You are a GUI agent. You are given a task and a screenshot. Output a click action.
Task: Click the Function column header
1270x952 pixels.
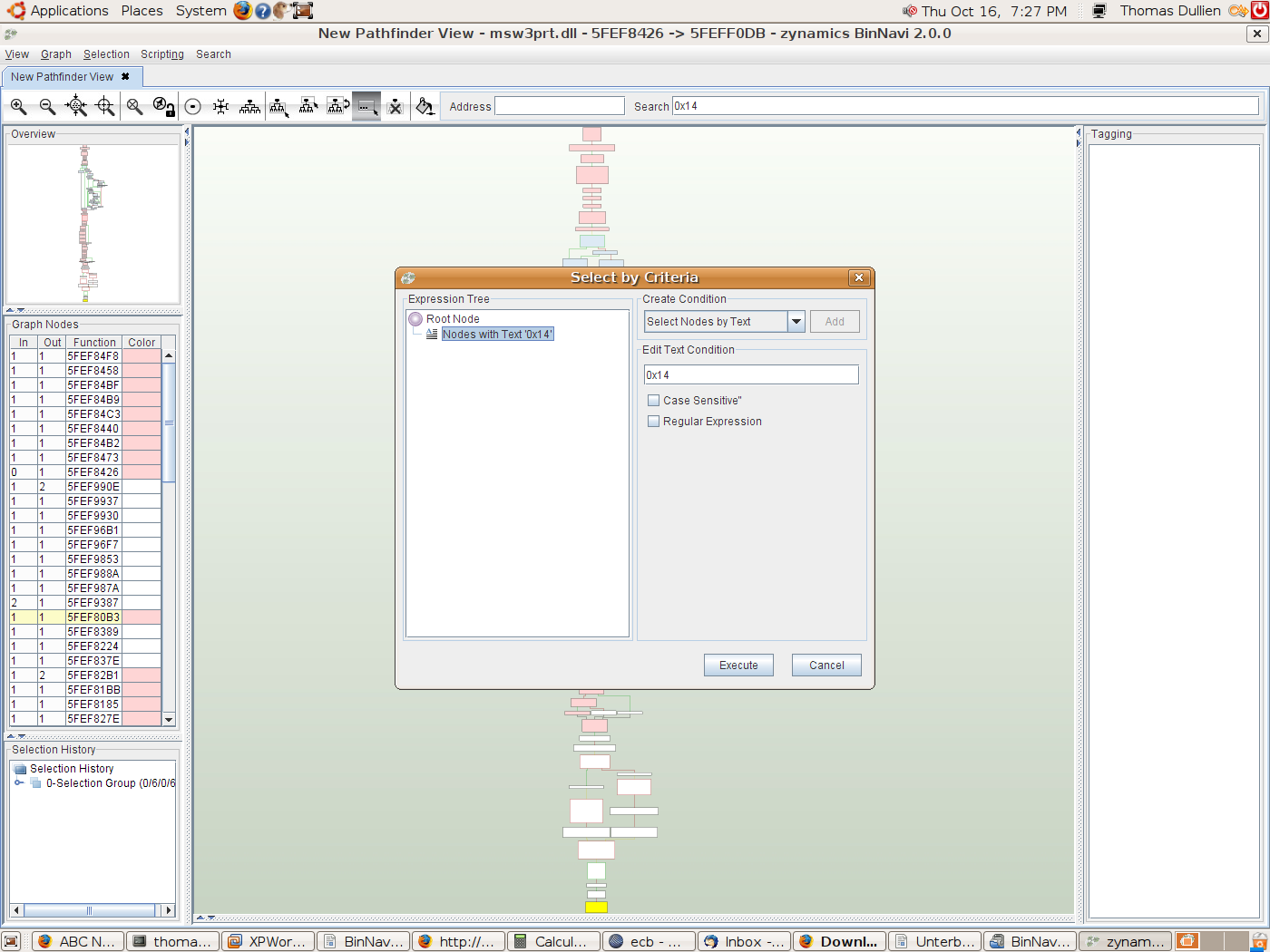tap(94, 343)
